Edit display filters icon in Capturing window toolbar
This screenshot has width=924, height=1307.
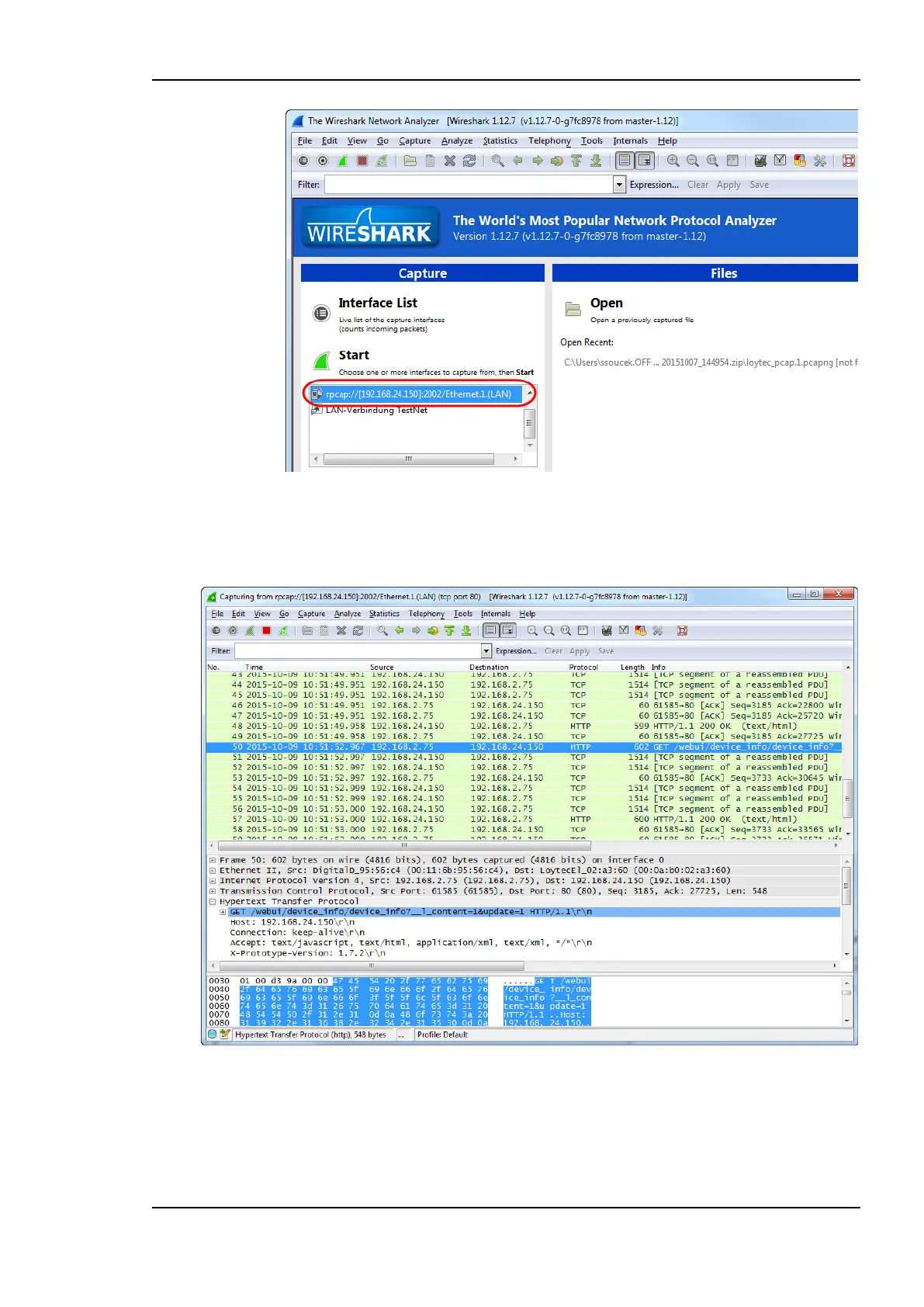click(624, 631)
